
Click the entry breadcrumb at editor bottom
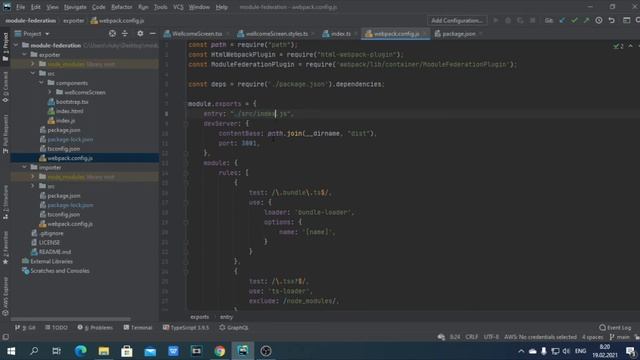click(x=226, y=317)
